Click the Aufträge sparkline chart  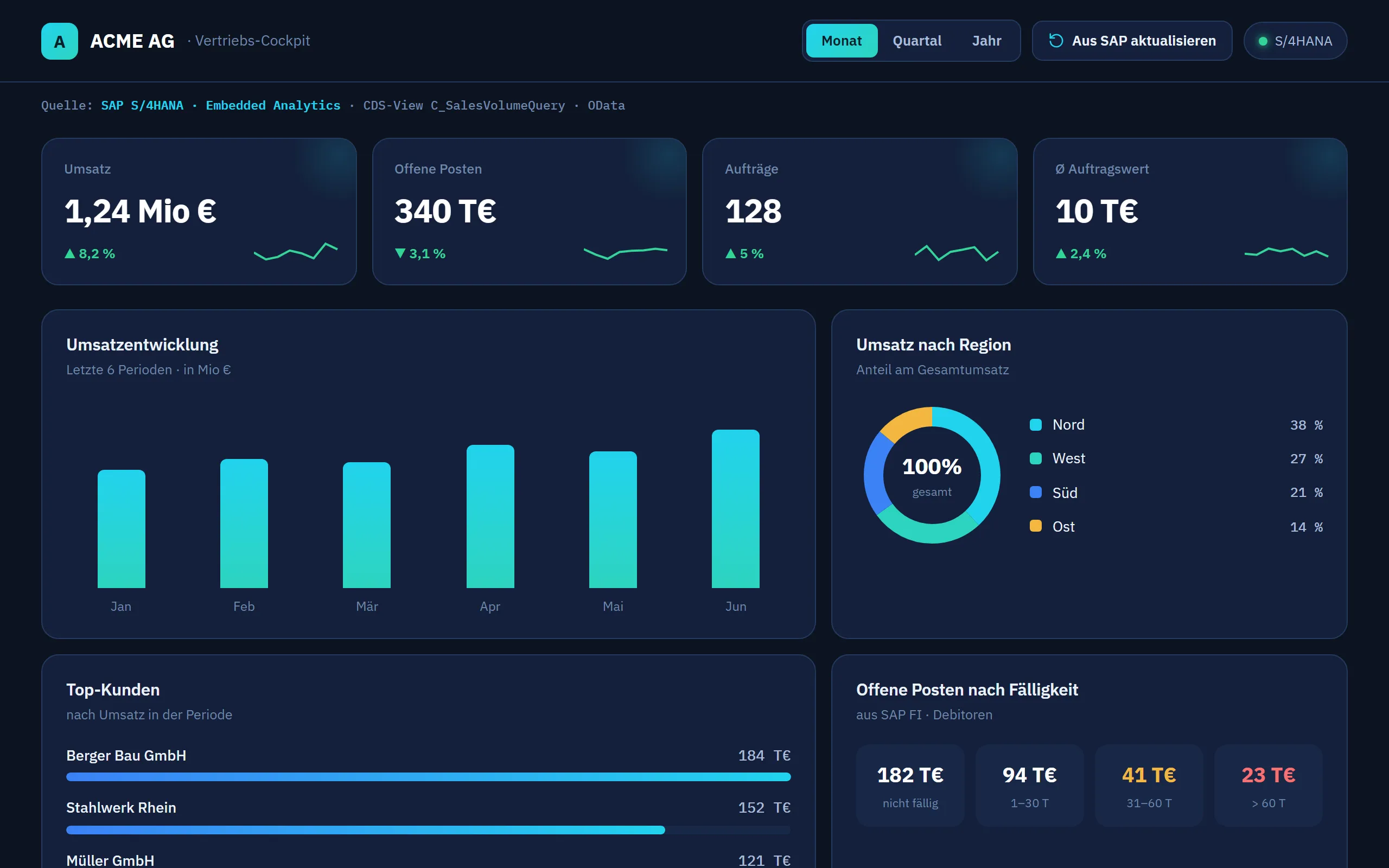tap(956, 253)
